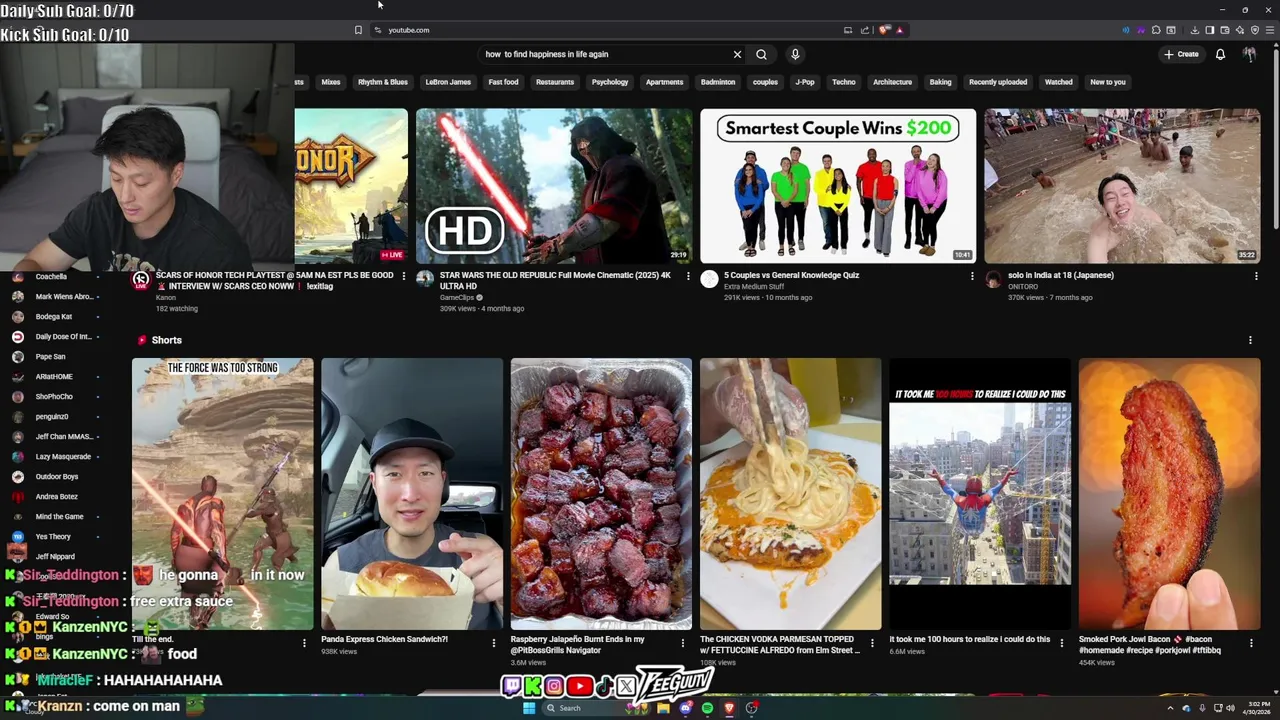
Task: Open the taskbar clock showing 3:02 PM
Action: tap(1254, 708)
